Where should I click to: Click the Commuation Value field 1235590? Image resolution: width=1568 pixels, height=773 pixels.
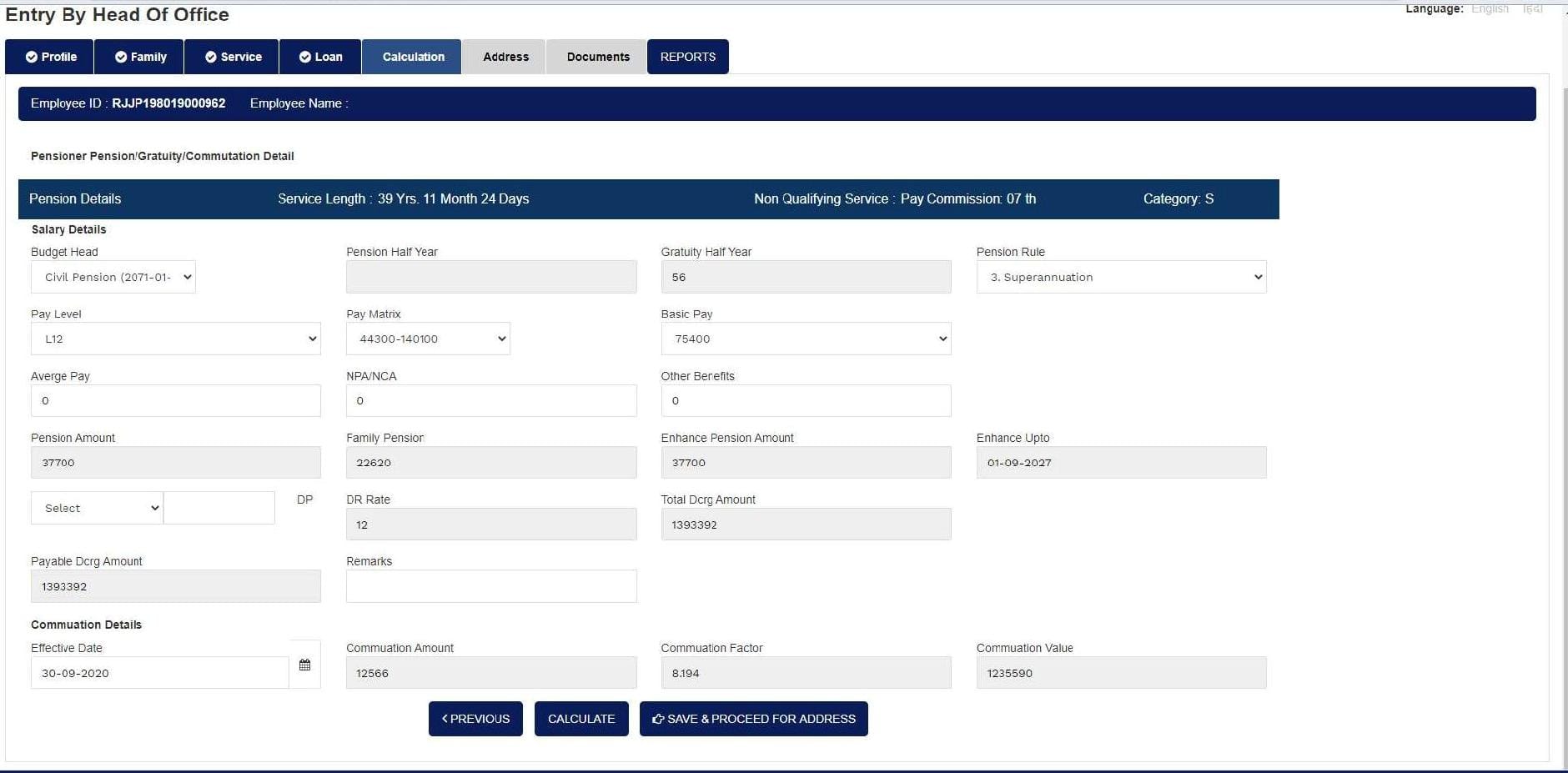[x=1122, y=673]
